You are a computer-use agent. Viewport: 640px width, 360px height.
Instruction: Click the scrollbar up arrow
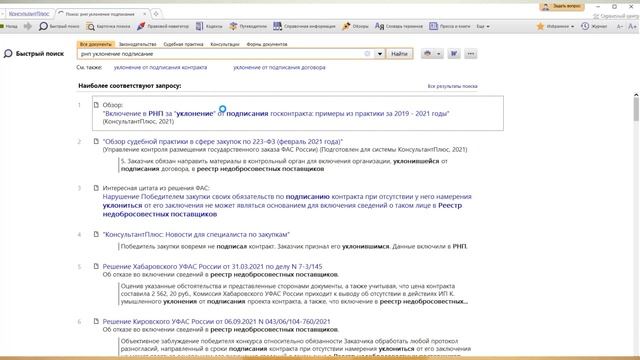point(636,95)
